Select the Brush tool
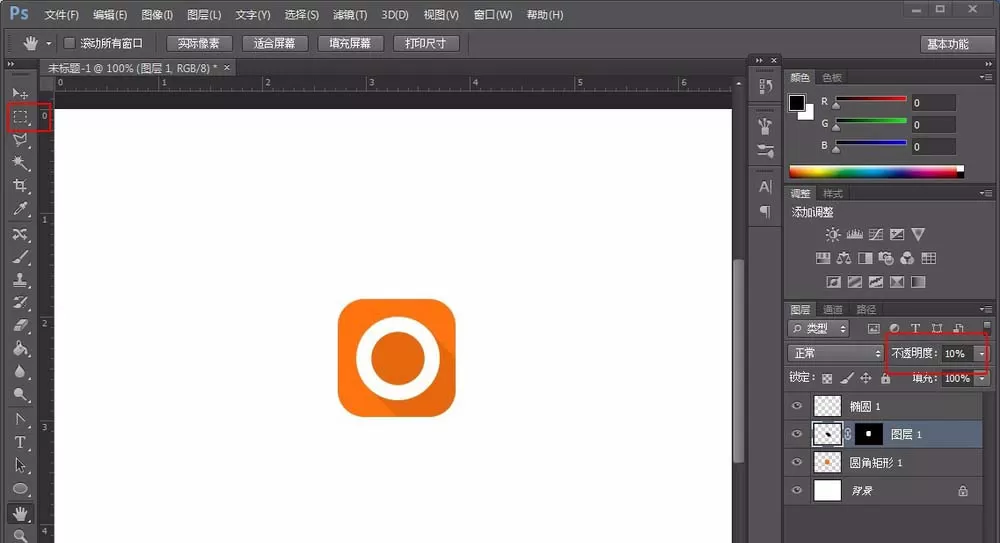The height and width of the screenshot is (543, 1000). (20, 257)
